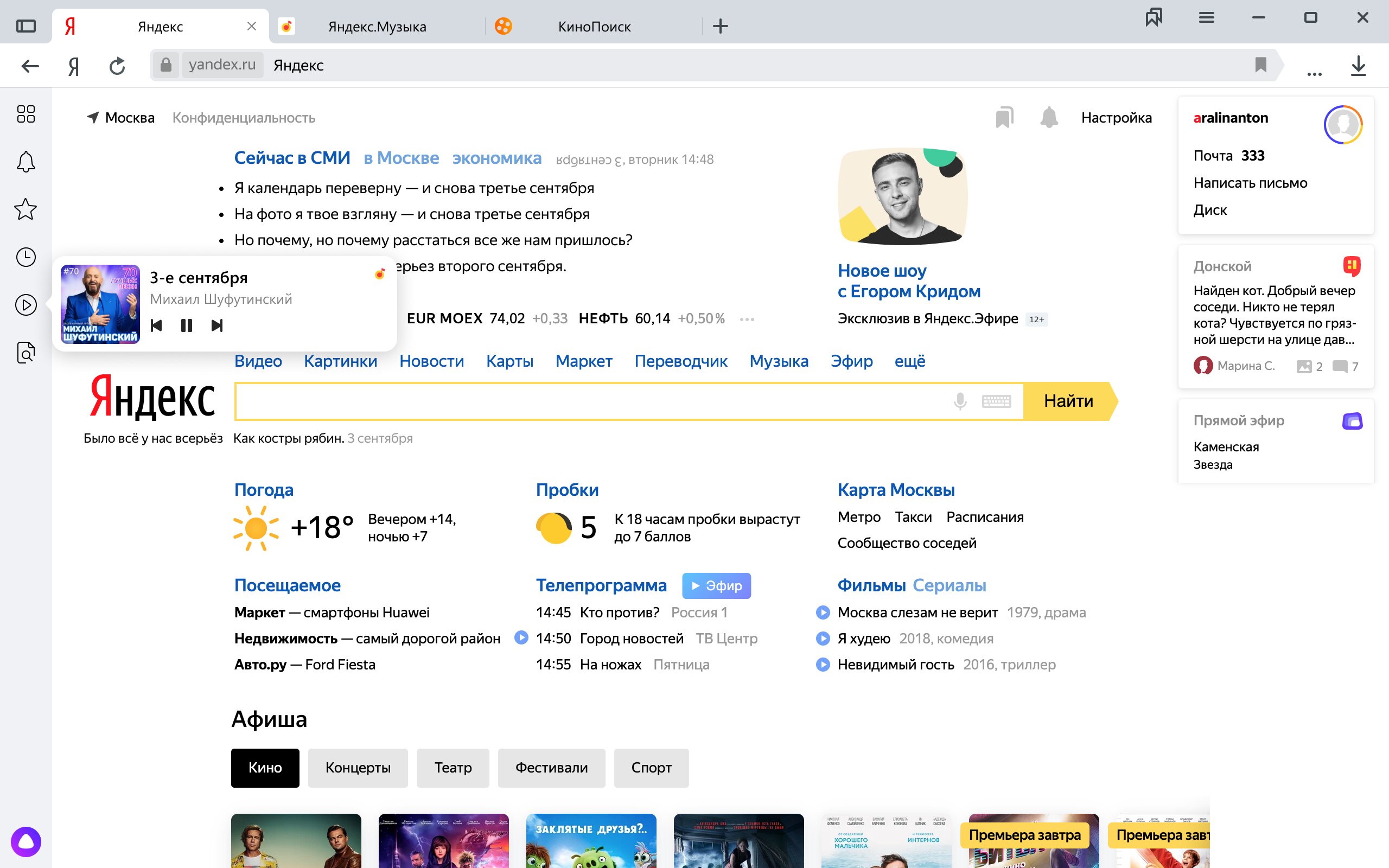Open sidebar history clock icon
This screenshot has width=1389, height=868.
pos(26,257)
